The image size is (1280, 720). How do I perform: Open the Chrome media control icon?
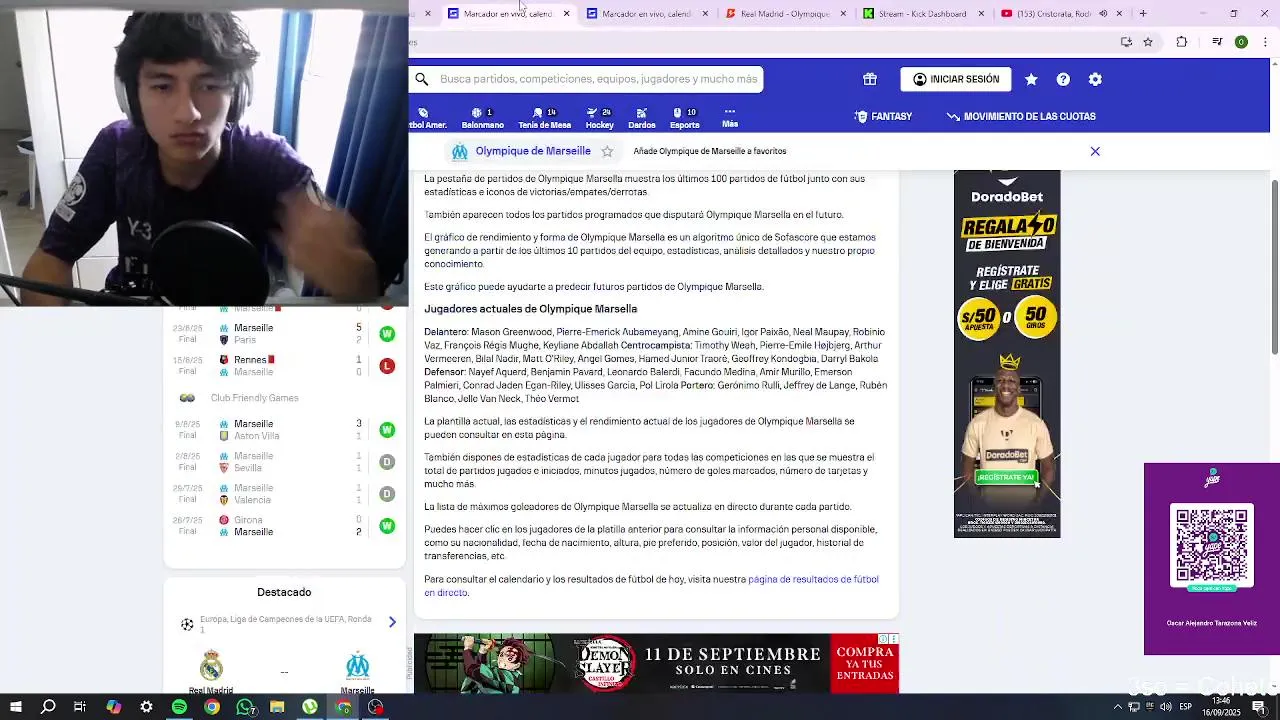pos(1217,42)
